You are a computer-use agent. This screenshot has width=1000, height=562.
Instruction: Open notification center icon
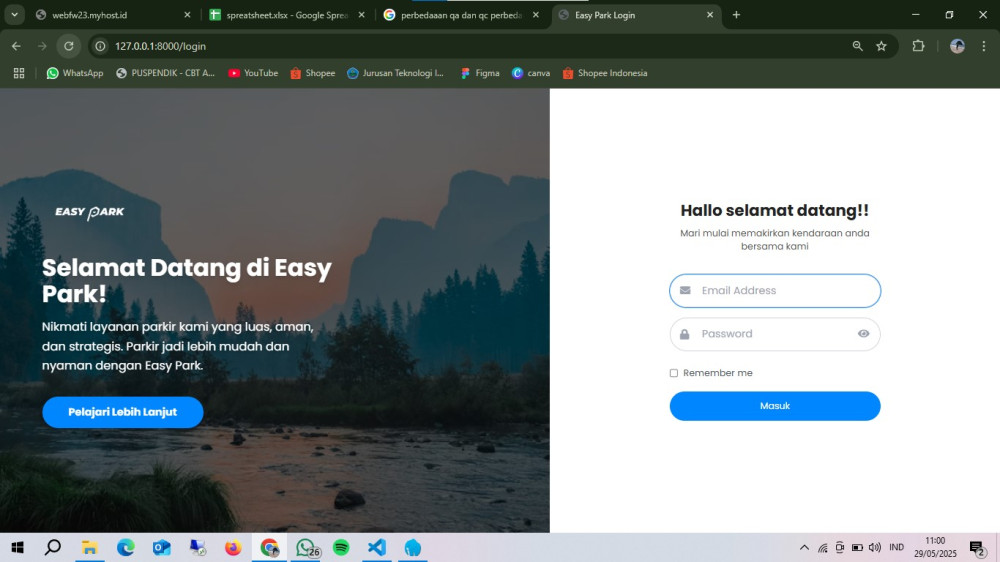coord(977,547)
